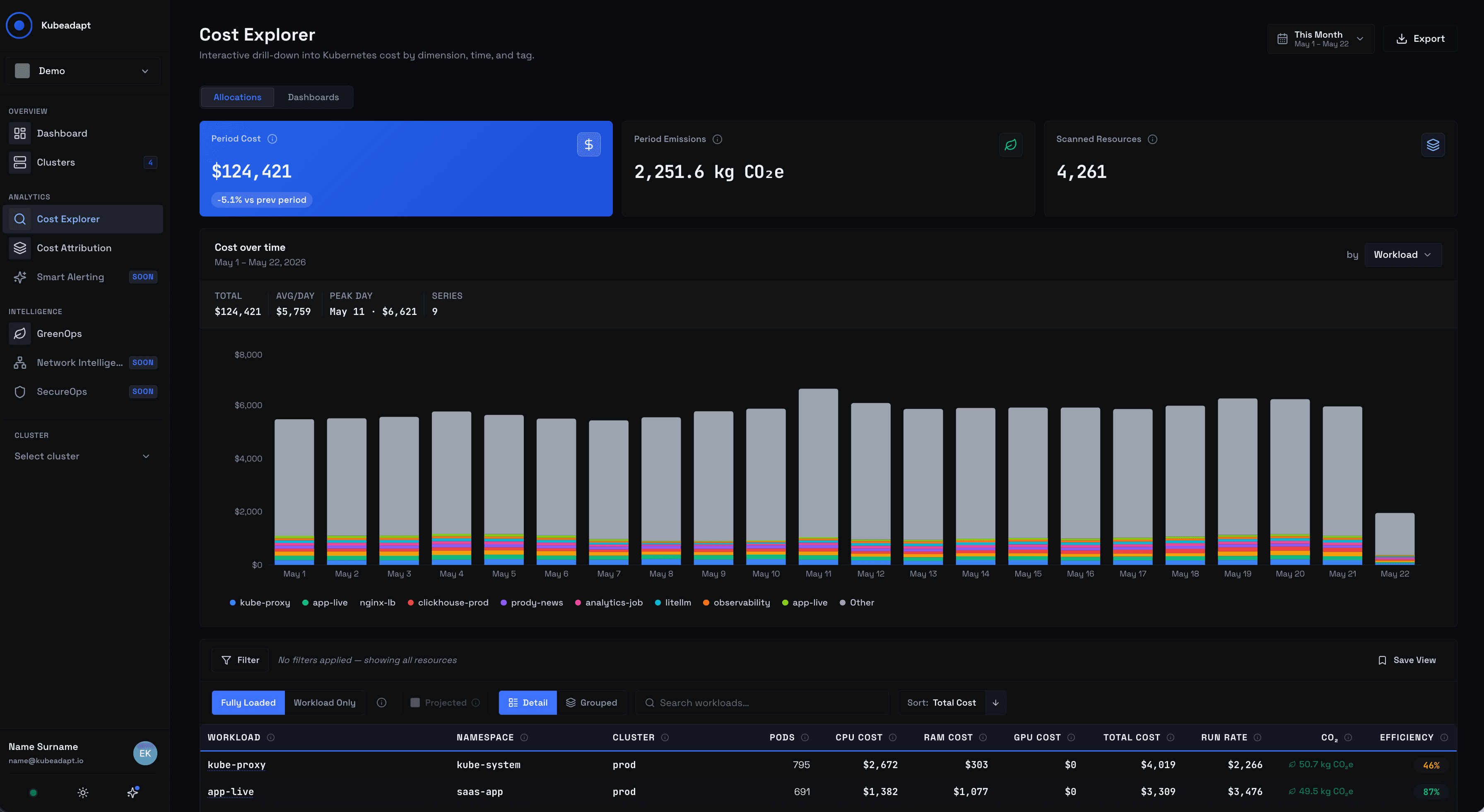Screen dimensions: 1484x812
Task: Switch to Workload Only mode
Action: (324, 703)
